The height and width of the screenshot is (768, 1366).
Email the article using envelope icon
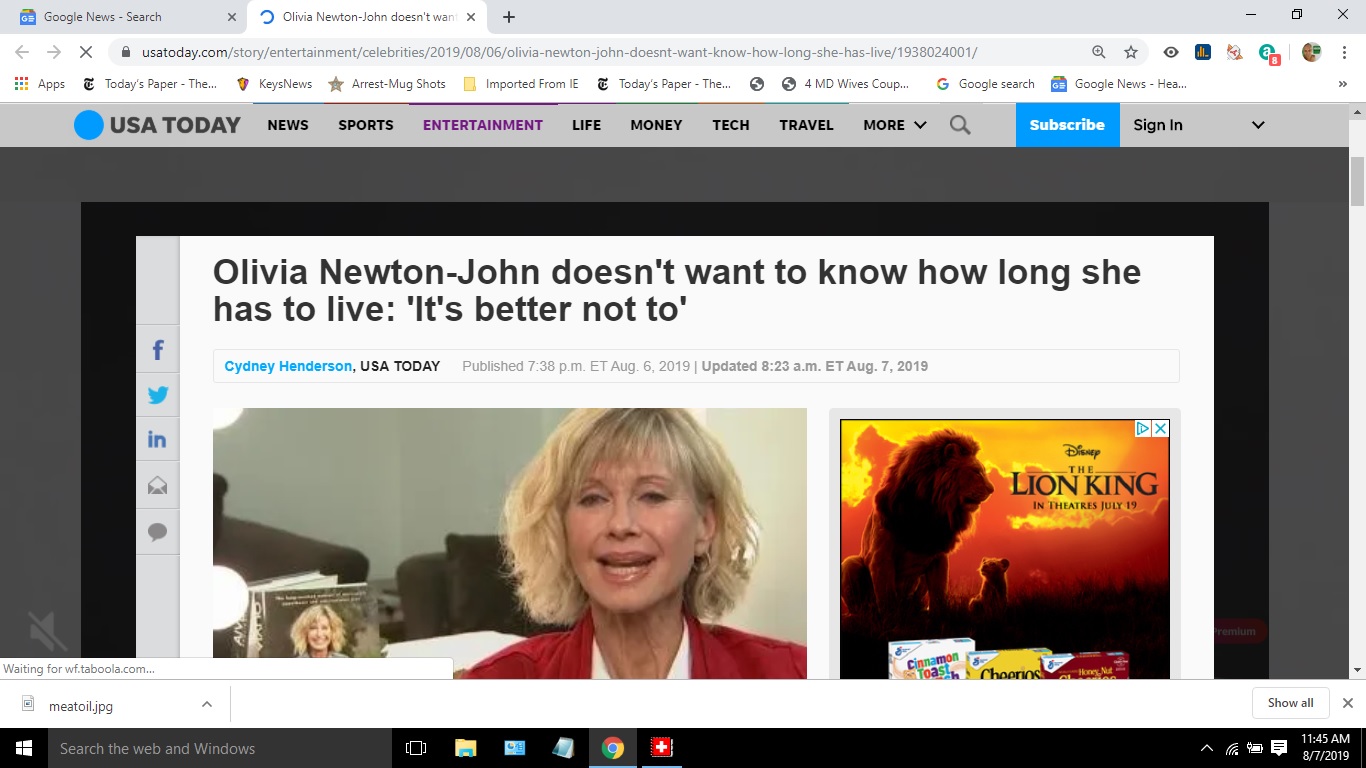click(x=158, y=486)
